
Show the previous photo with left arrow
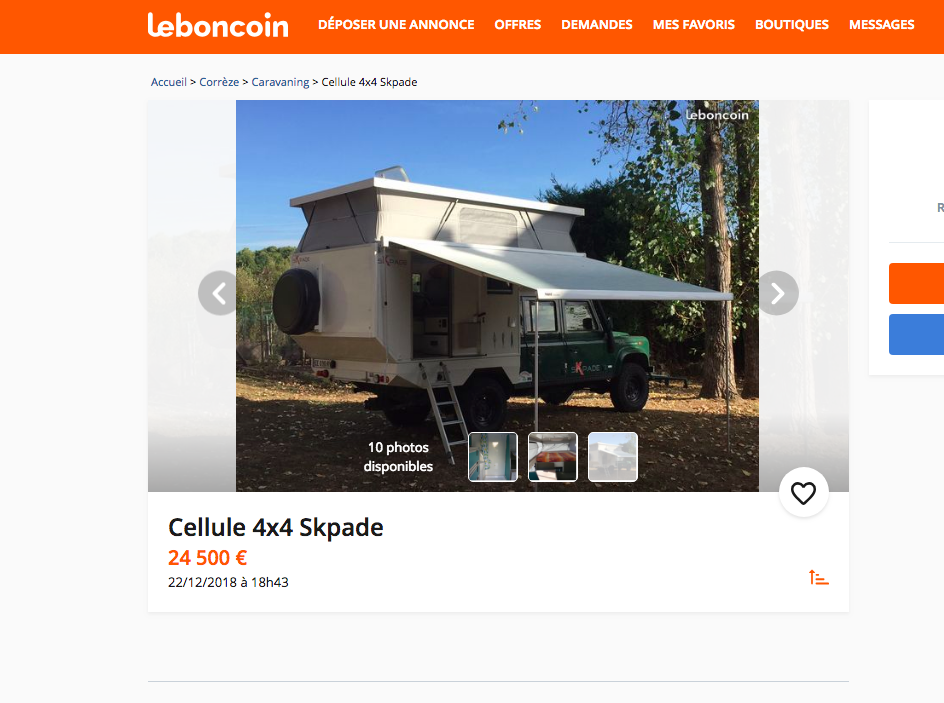219,293
